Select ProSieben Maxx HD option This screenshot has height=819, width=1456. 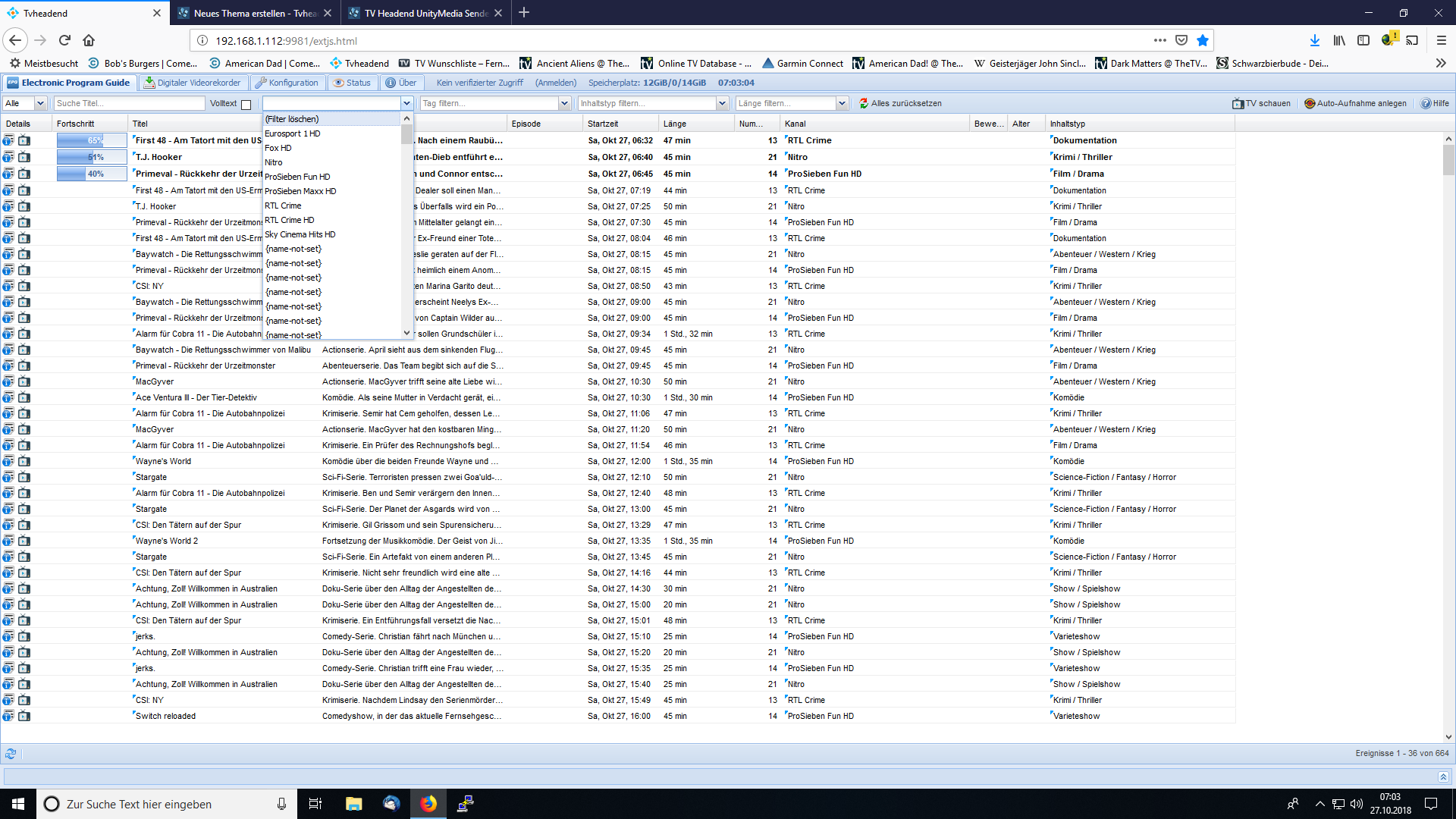(x=331, y=191)
